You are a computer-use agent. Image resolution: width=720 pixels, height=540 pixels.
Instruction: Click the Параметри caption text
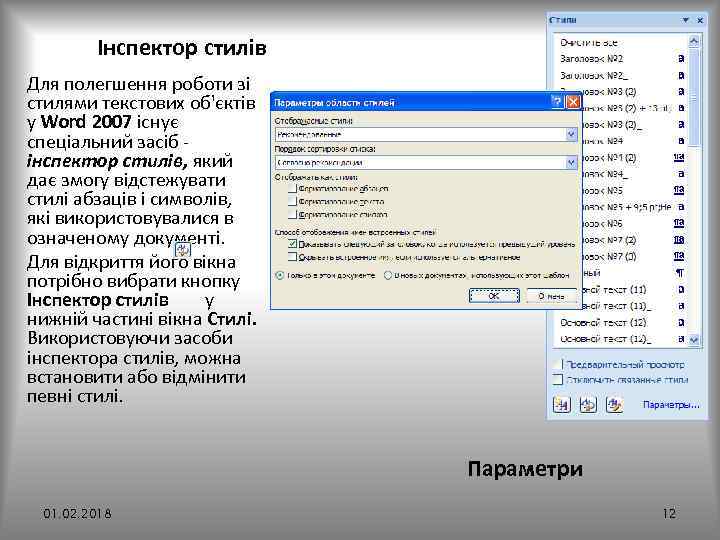click(x=525, y=469)
